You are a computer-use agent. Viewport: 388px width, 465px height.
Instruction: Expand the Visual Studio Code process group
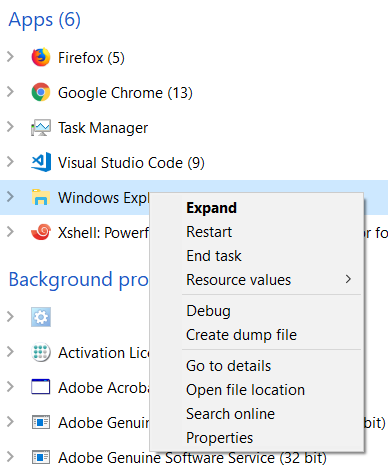[11, 162]
